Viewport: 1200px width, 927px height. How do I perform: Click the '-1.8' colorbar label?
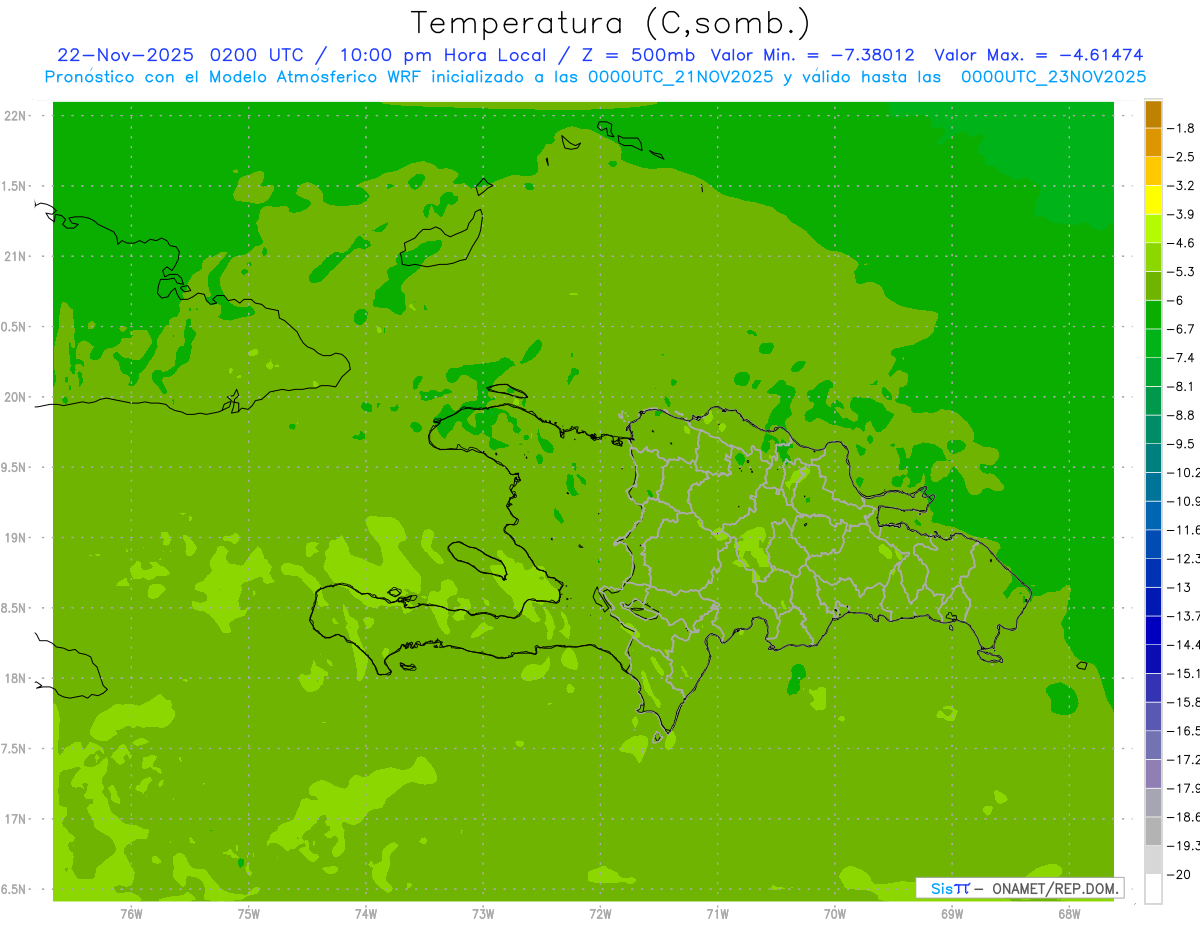tap(1182, 128)
